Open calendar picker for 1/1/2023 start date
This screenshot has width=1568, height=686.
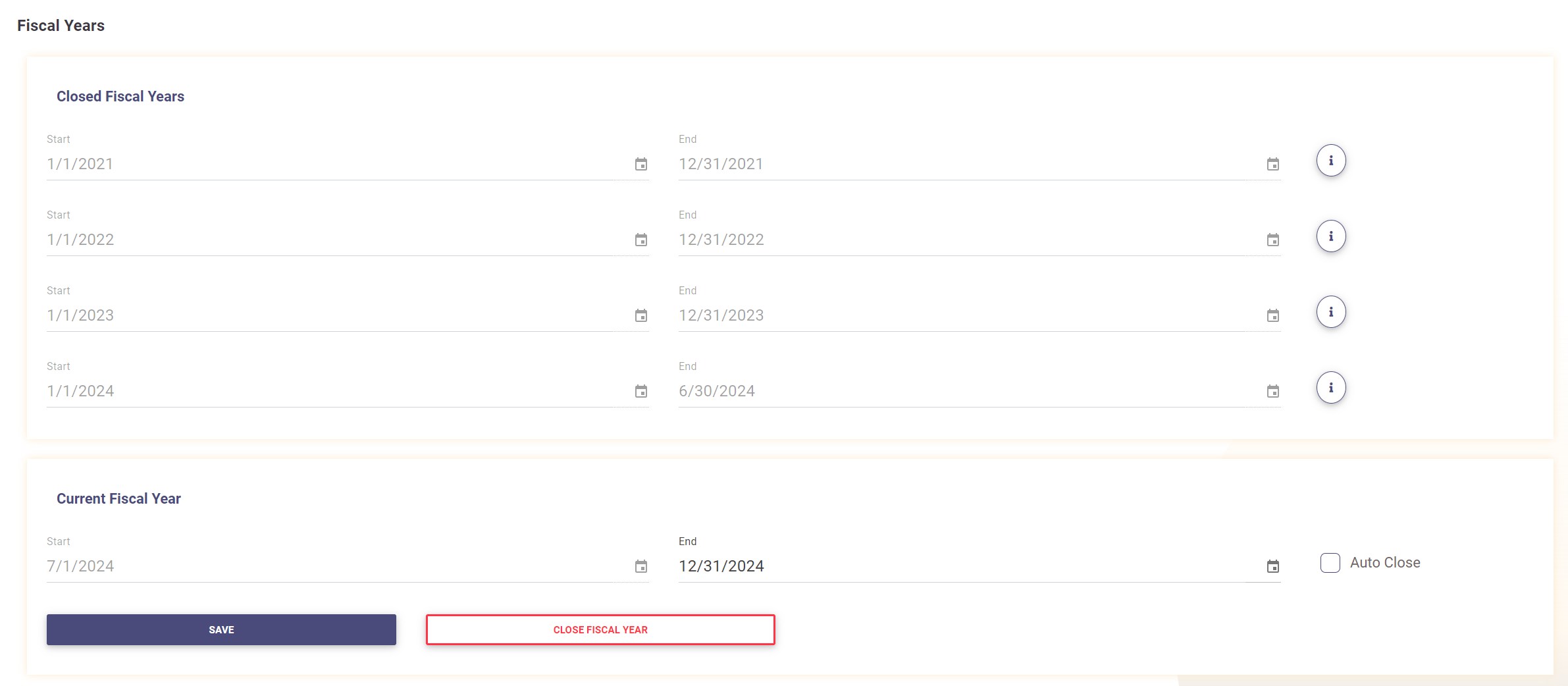[640, 315]
